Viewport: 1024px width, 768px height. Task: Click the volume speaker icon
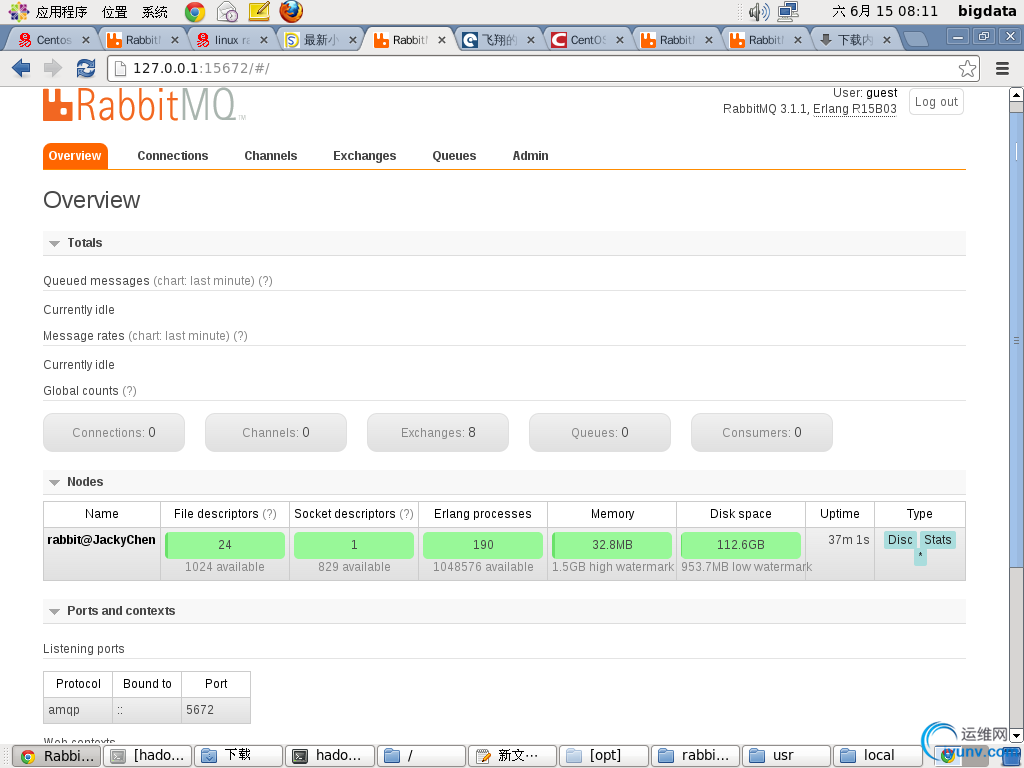pos(759,11)
